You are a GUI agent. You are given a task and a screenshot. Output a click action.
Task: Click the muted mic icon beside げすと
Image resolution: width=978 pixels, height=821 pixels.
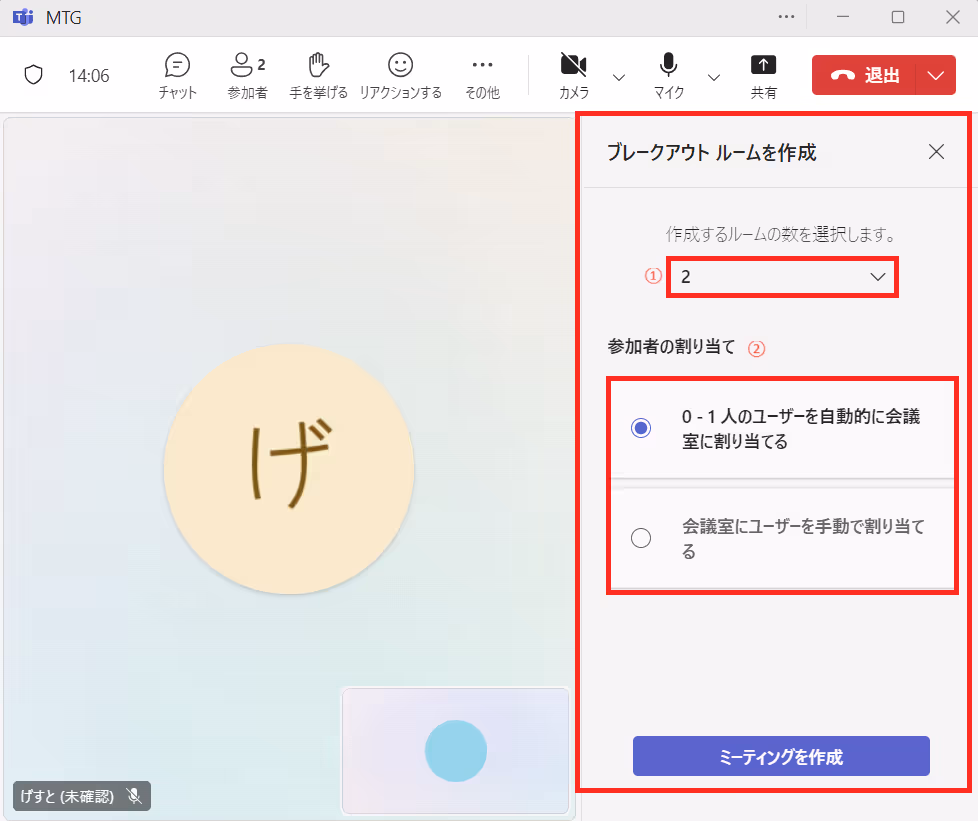(133, 796)
